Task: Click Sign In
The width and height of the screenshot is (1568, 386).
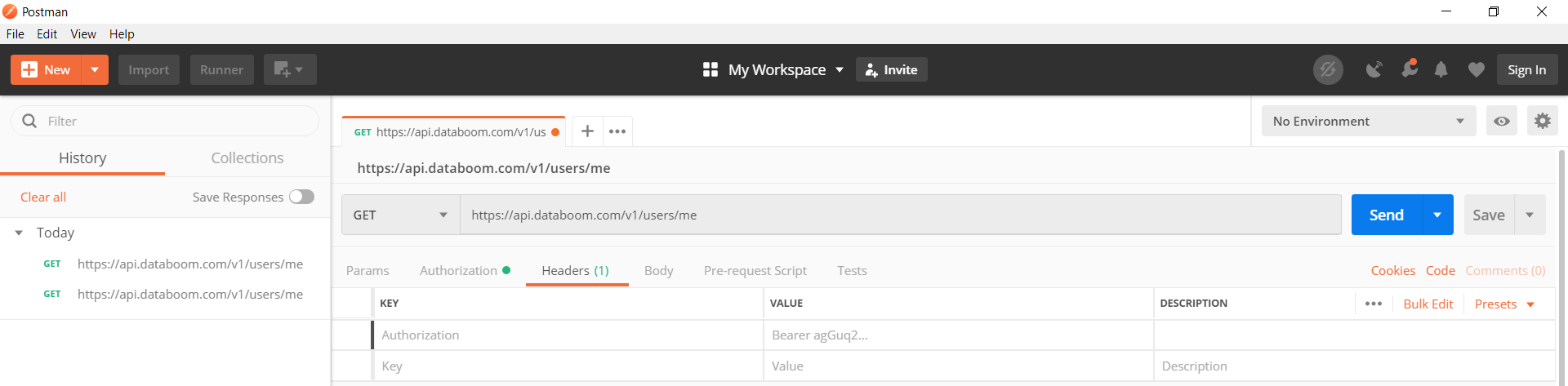Action: coord(1527,70)
